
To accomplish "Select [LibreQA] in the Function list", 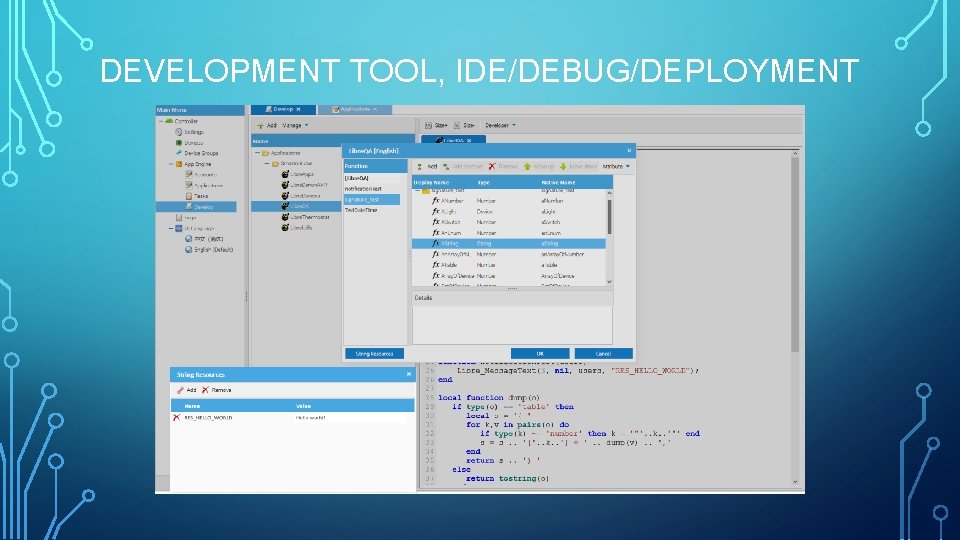I will click(372, 178).
